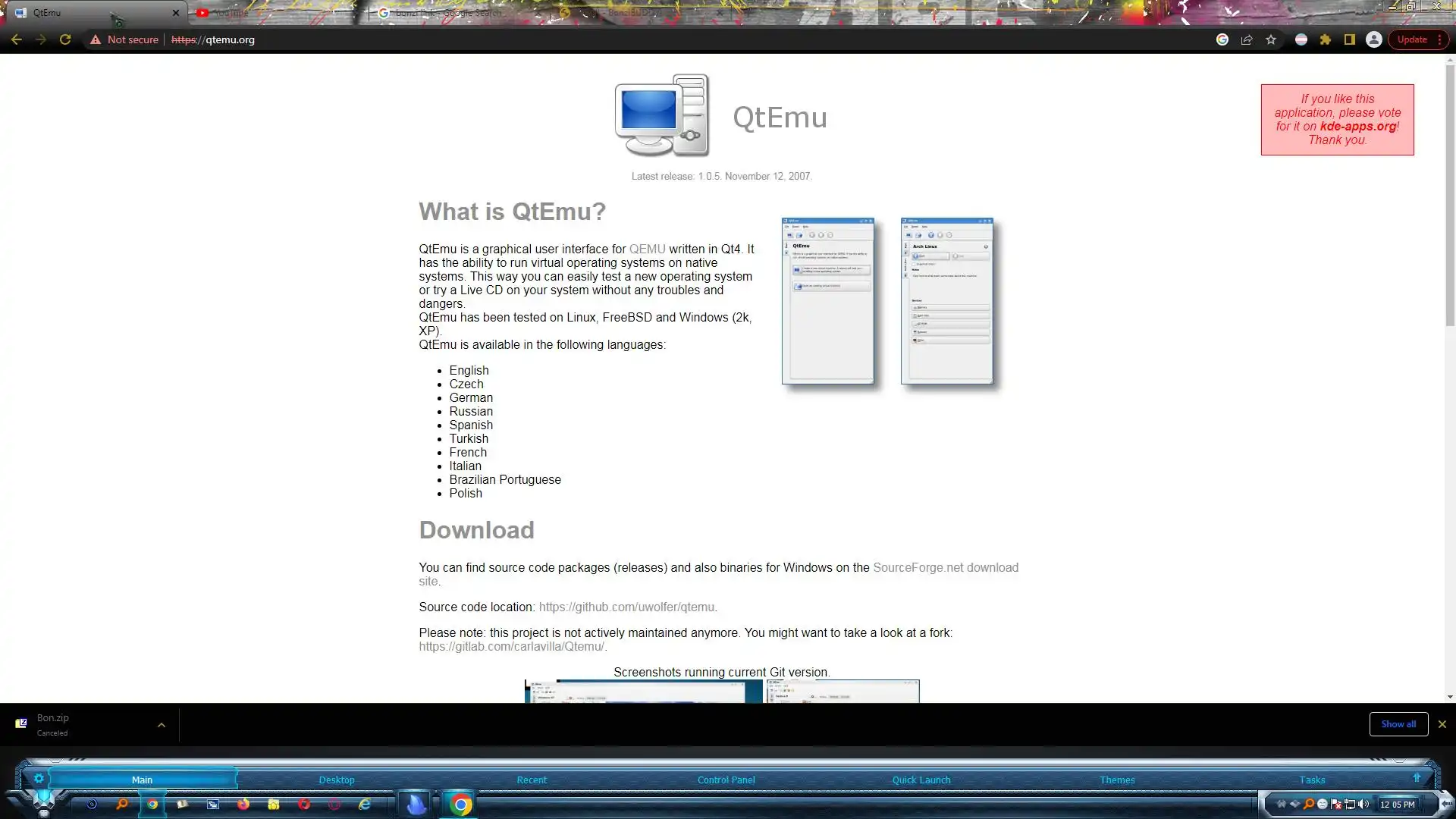This screenshot has width=1456, height=819.
Task: Click the Not secure warning indicator
Action: pos(124,39)
